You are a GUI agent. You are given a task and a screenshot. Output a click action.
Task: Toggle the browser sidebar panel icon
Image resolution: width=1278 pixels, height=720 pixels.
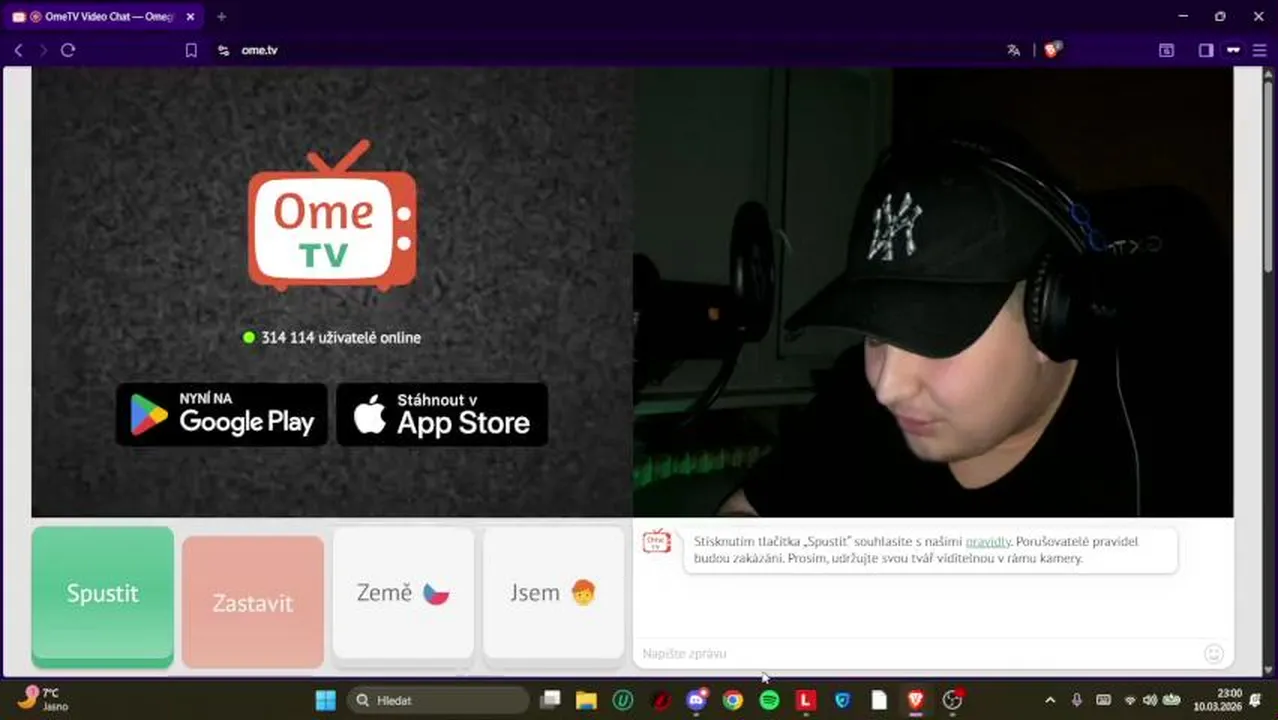point(1206,50)
